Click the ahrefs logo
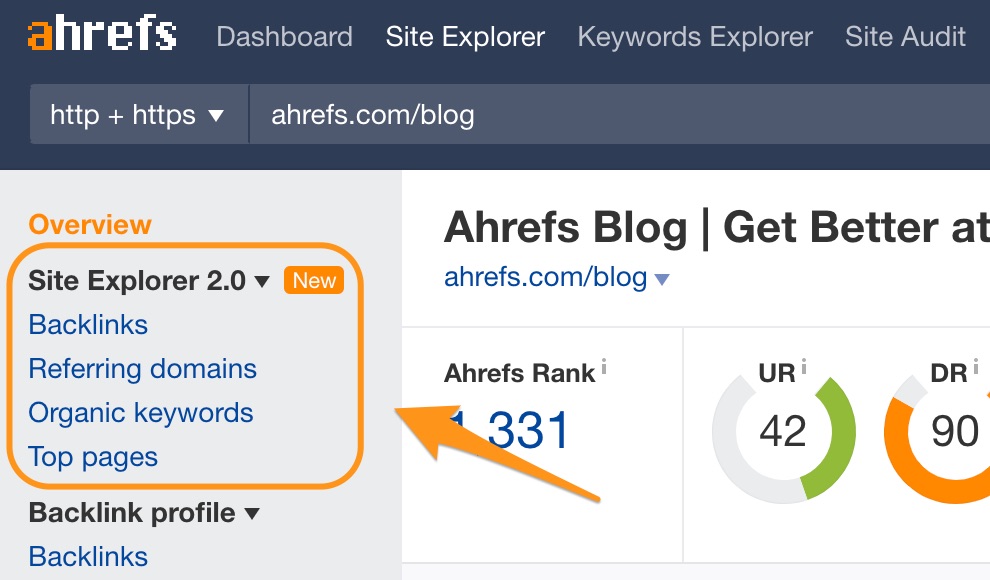Screen dimensions: 990x580 click(x=102, y=36)
